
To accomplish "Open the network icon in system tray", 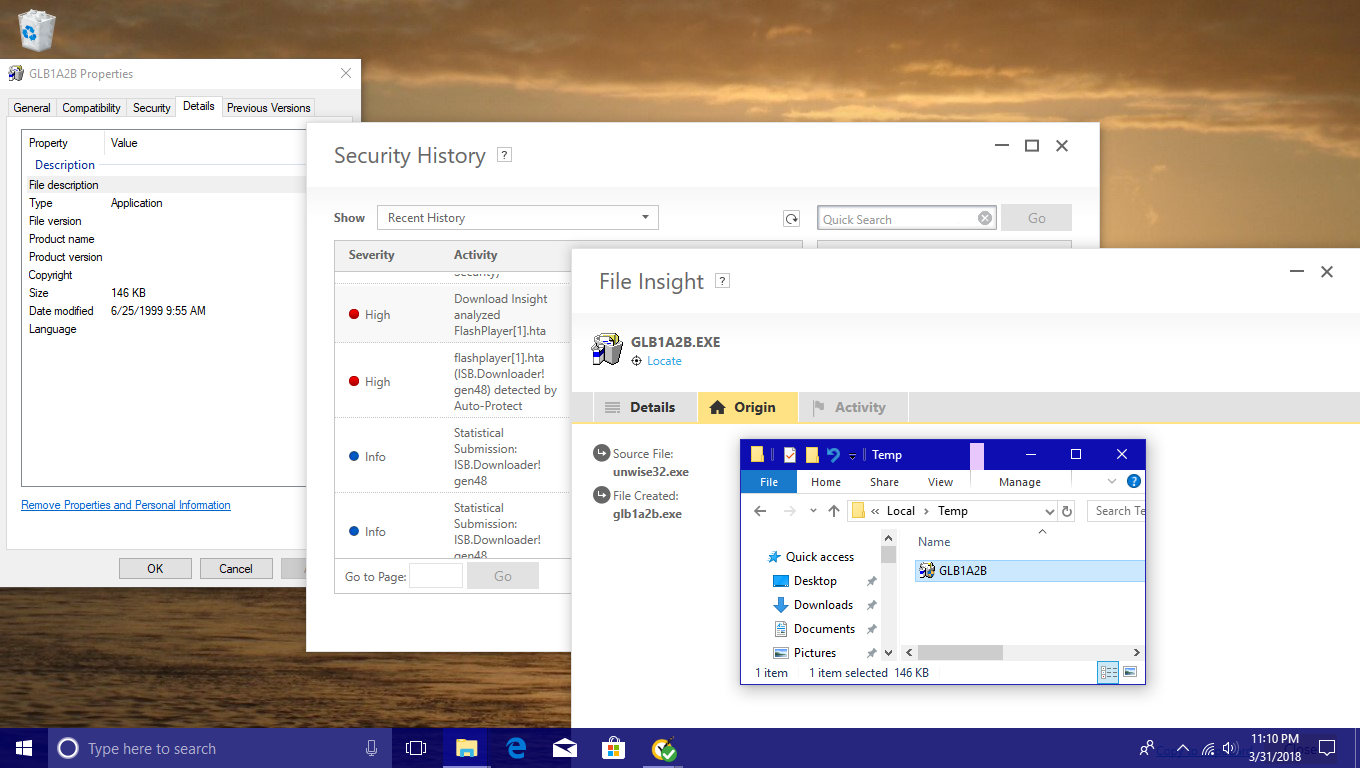I will 1208,748.
